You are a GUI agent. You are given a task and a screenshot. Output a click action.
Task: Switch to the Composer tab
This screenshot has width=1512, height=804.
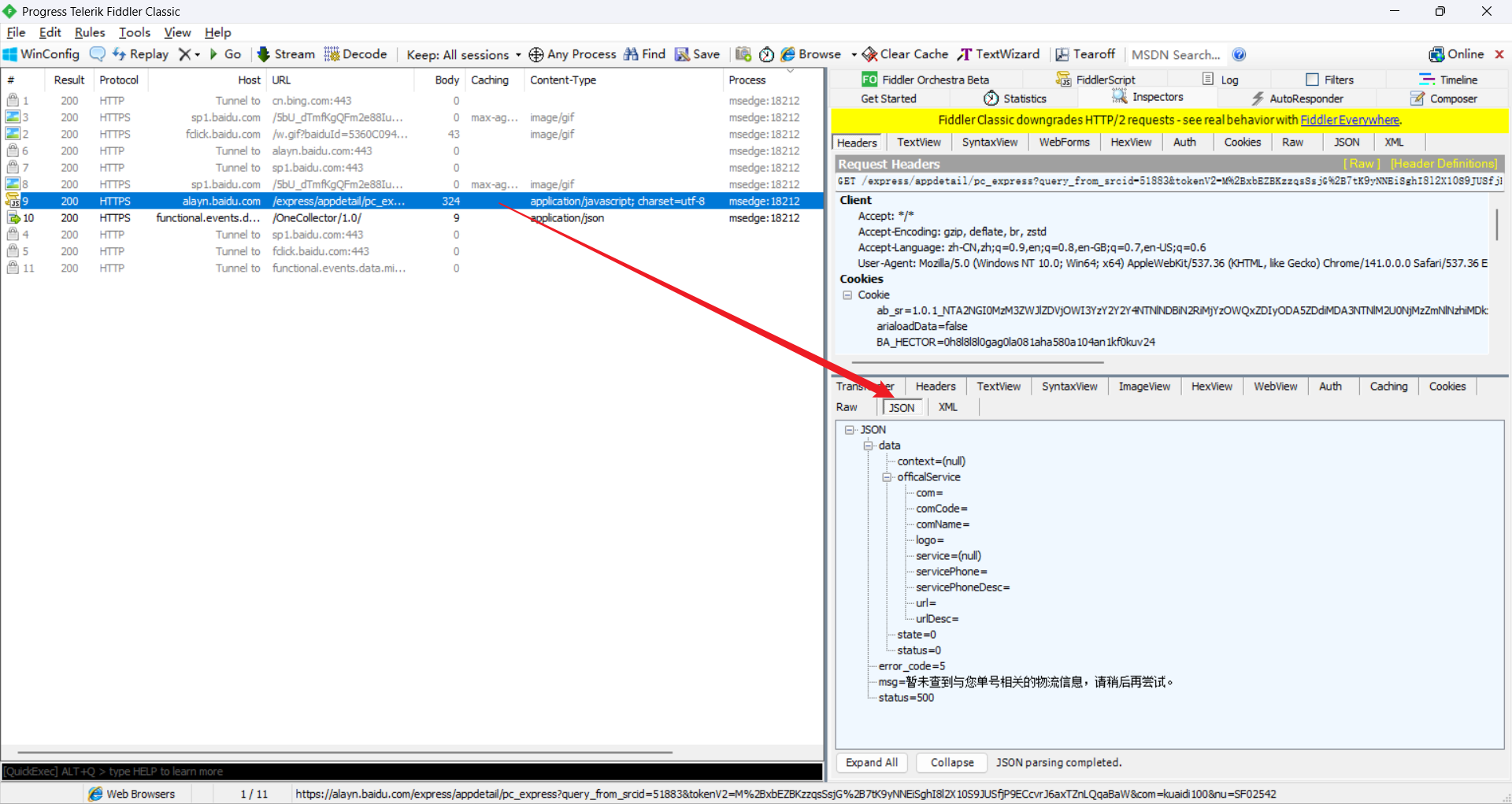(1443, 98)
